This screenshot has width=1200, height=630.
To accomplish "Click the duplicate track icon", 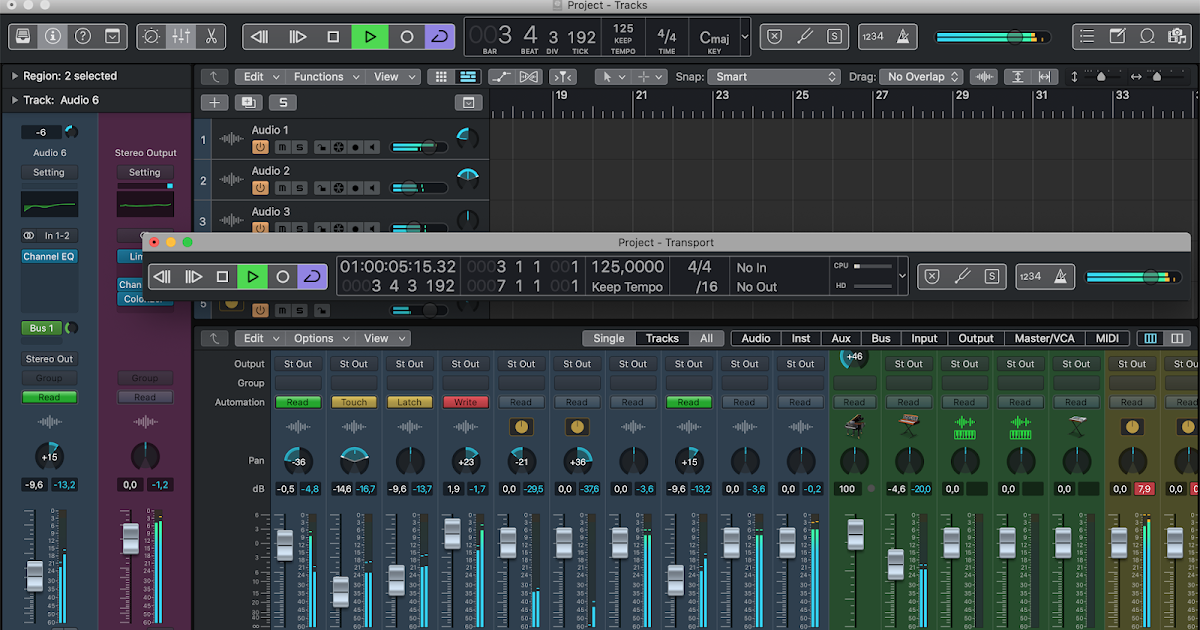I will (247, 102).
